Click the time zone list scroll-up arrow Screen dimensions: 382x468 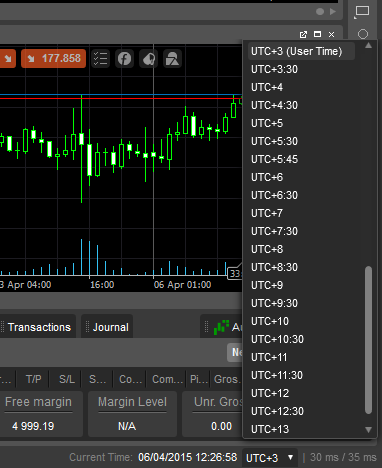(368, 46)
